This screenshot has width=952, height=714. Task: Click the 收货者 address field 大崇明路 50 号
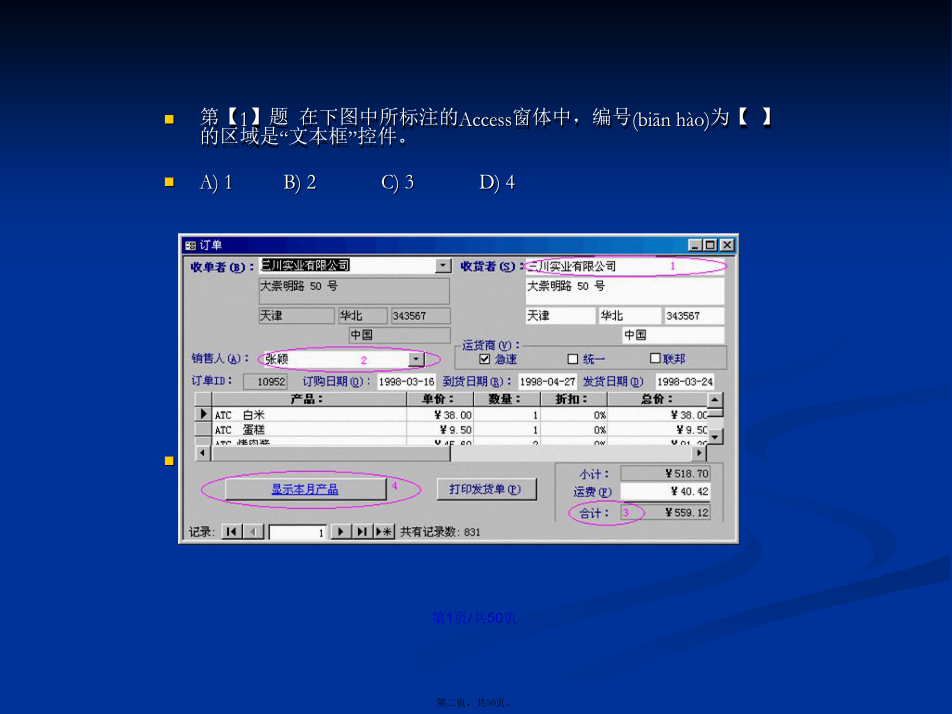[x=625, y=291]
